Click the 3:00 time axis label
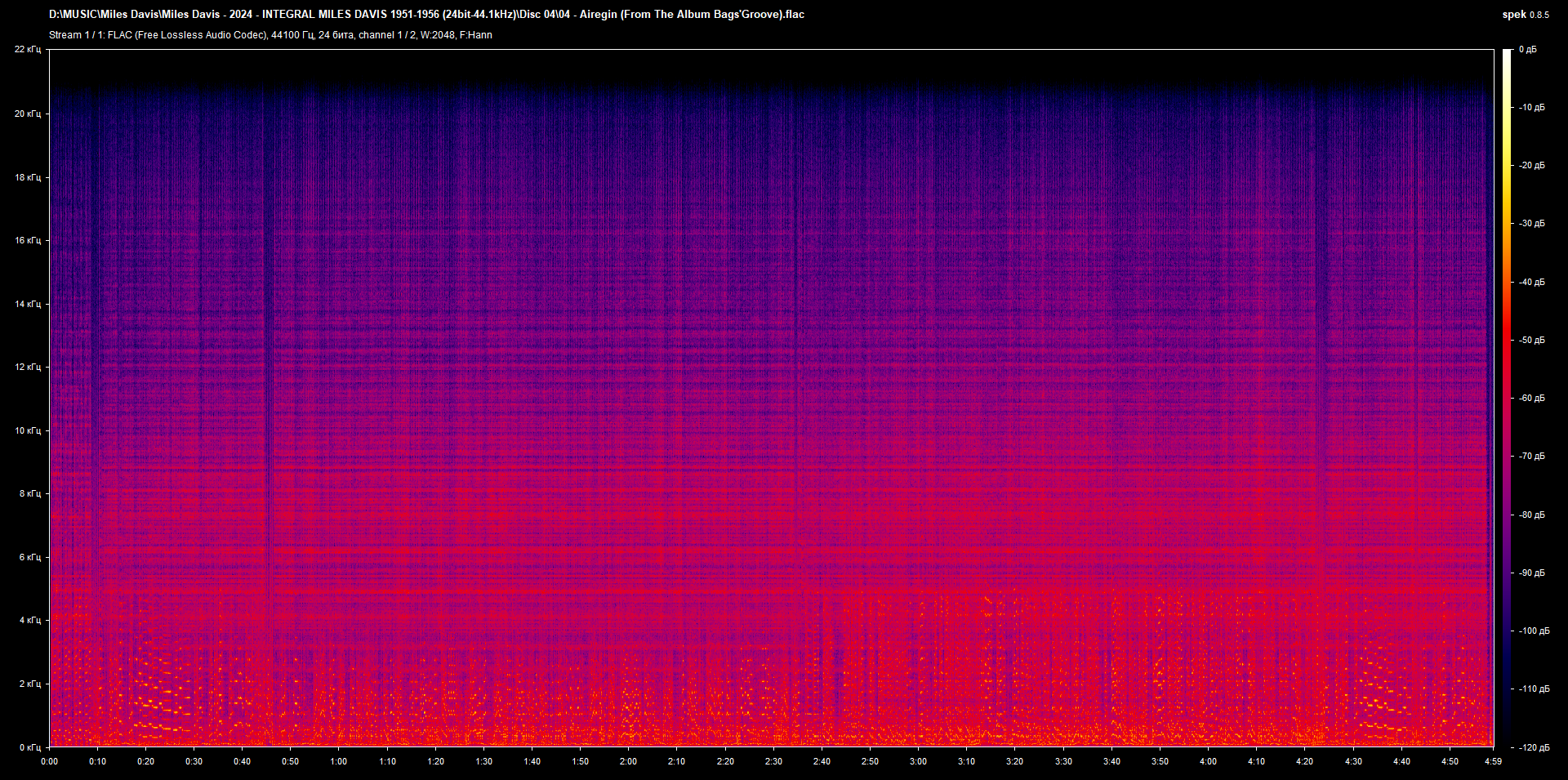1568x780 pixels. point(918,761)
